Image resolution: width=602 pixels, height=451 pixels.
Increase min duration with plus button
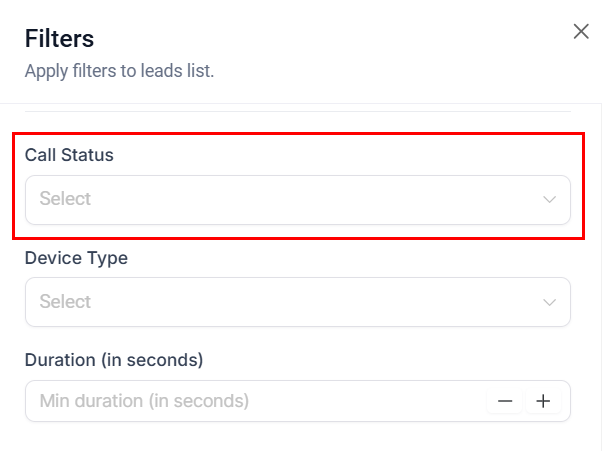coord(543,401)
